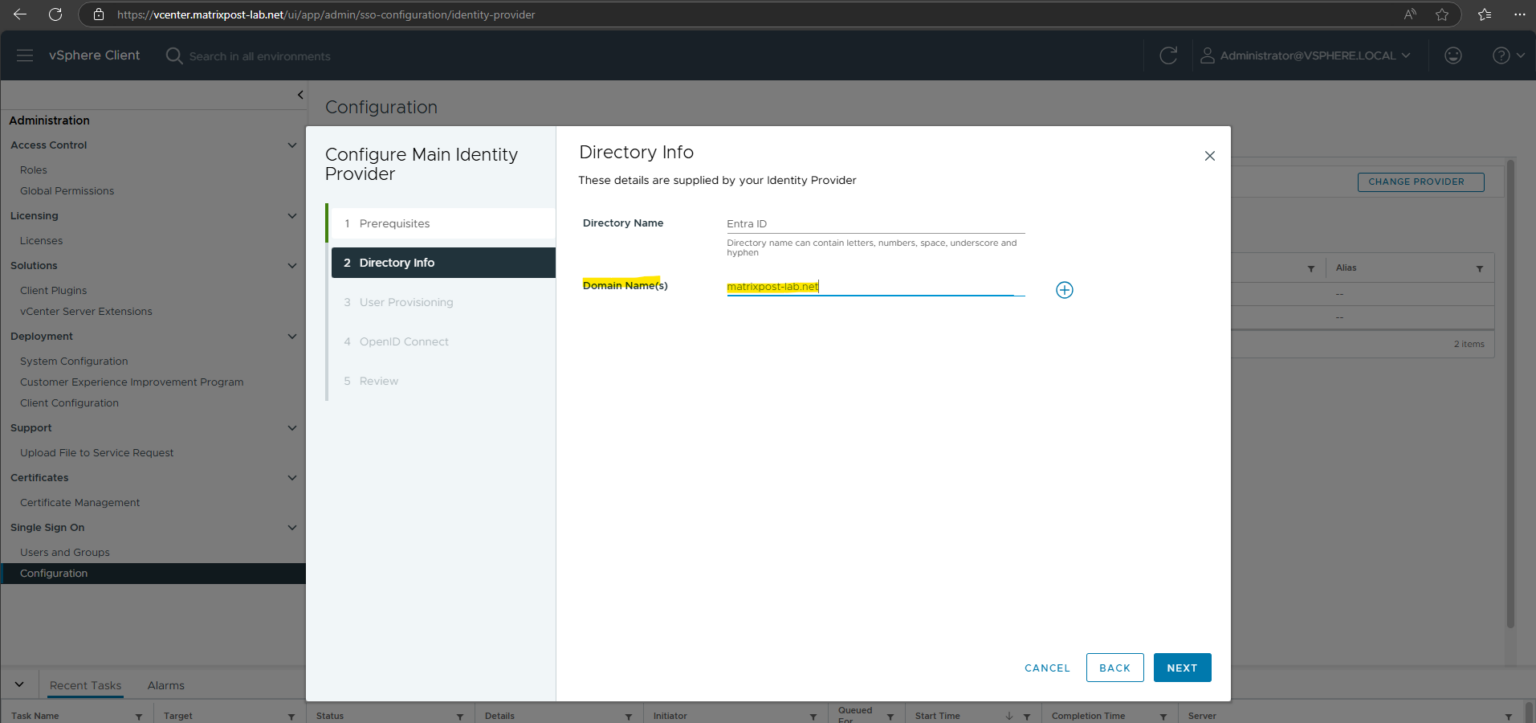Collapse the Certificates section
This screenshot has height=723, width=1536.
click(292, 477)
